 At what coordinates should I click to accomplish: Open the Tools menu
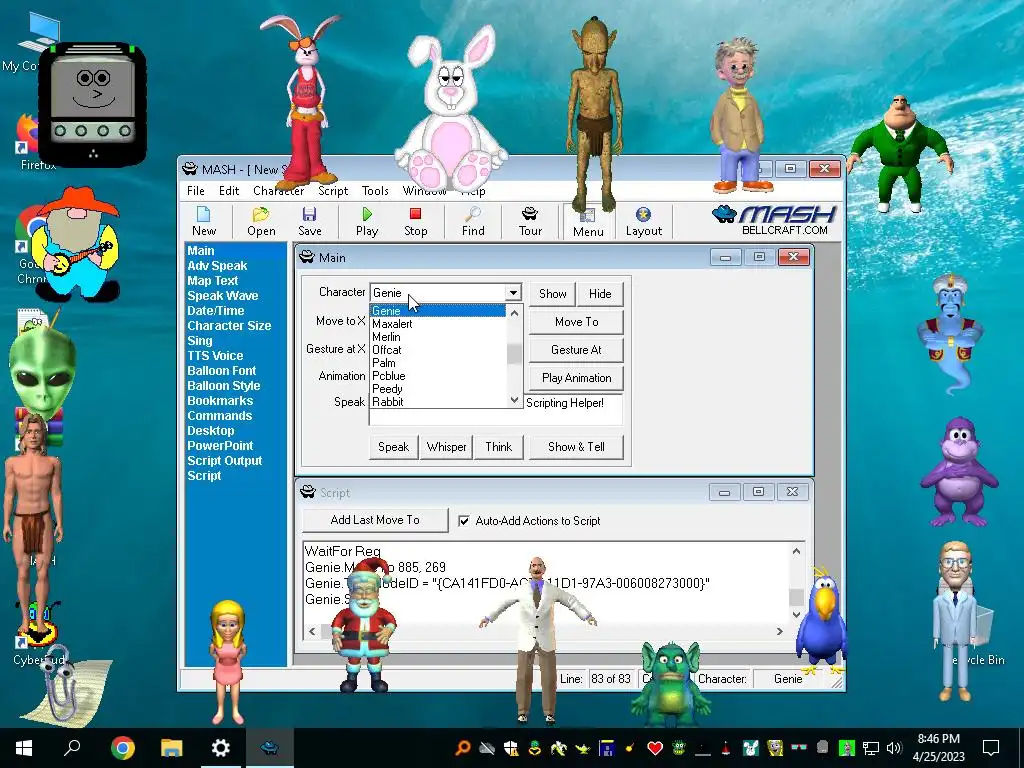(375, 191)
